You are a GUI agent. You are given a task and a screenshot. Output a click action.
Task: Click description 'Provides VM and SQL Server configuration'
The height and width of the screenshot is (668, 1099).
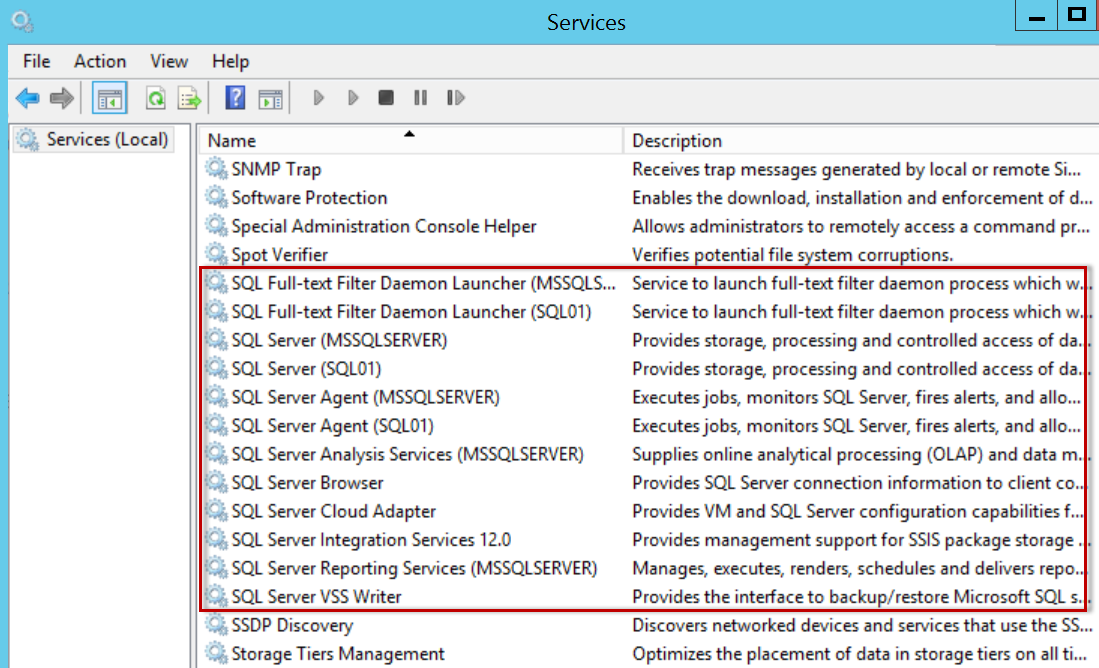click(859, 511)
